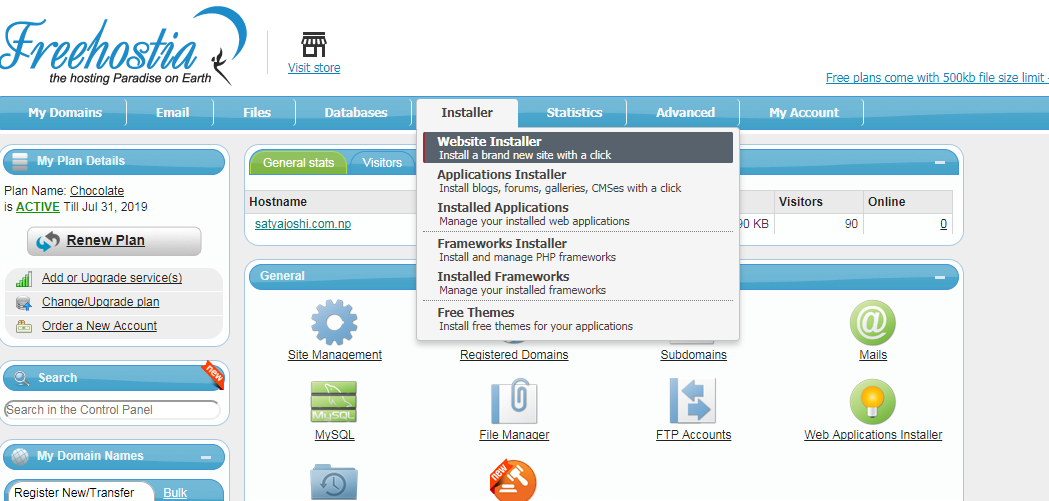
Task: Open Site Management gear icon
Action: tap(334, 322)
